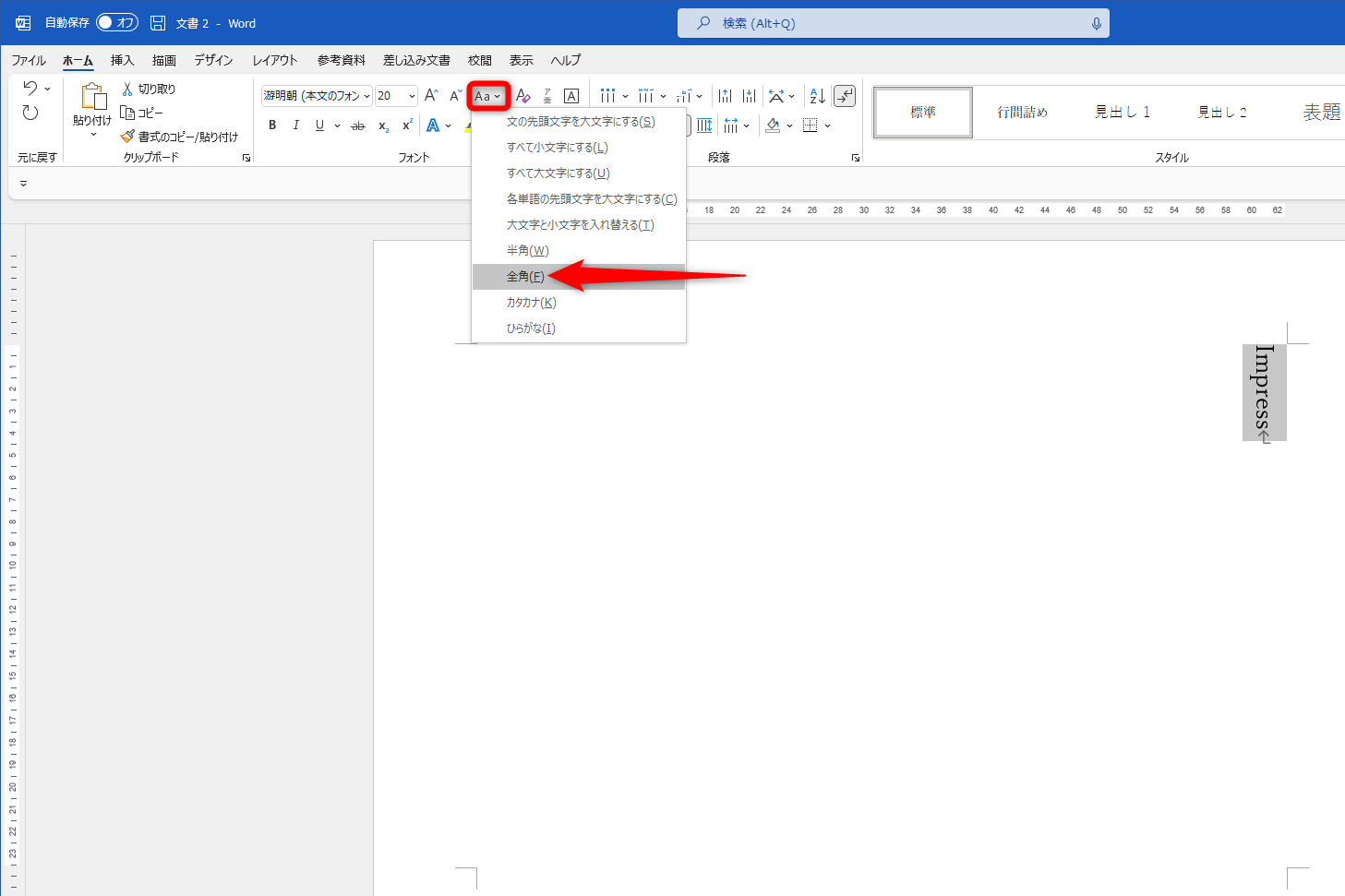1345x896 pixels.
Task: Open the Asian layout tool
Action: (776, 96)
